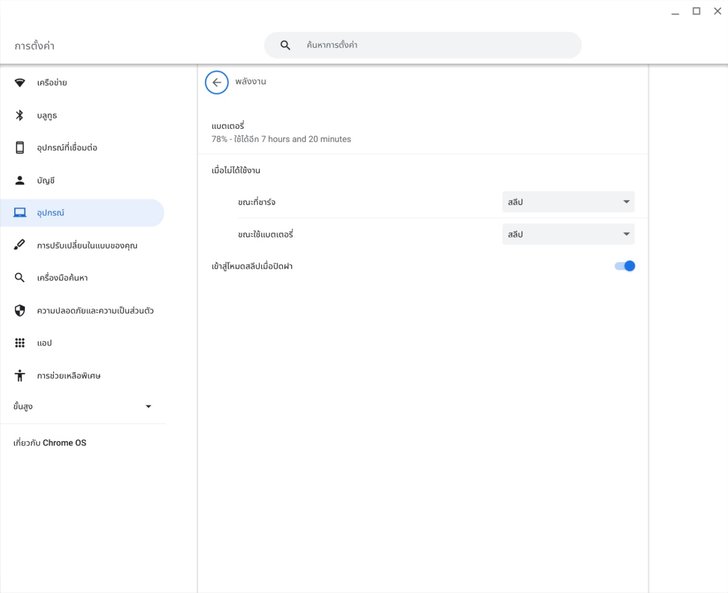This screenshot has height=593, width=728.
Task: Open เกี่ยวกับ Chrome OS page
Action: (x=50, y=443)
